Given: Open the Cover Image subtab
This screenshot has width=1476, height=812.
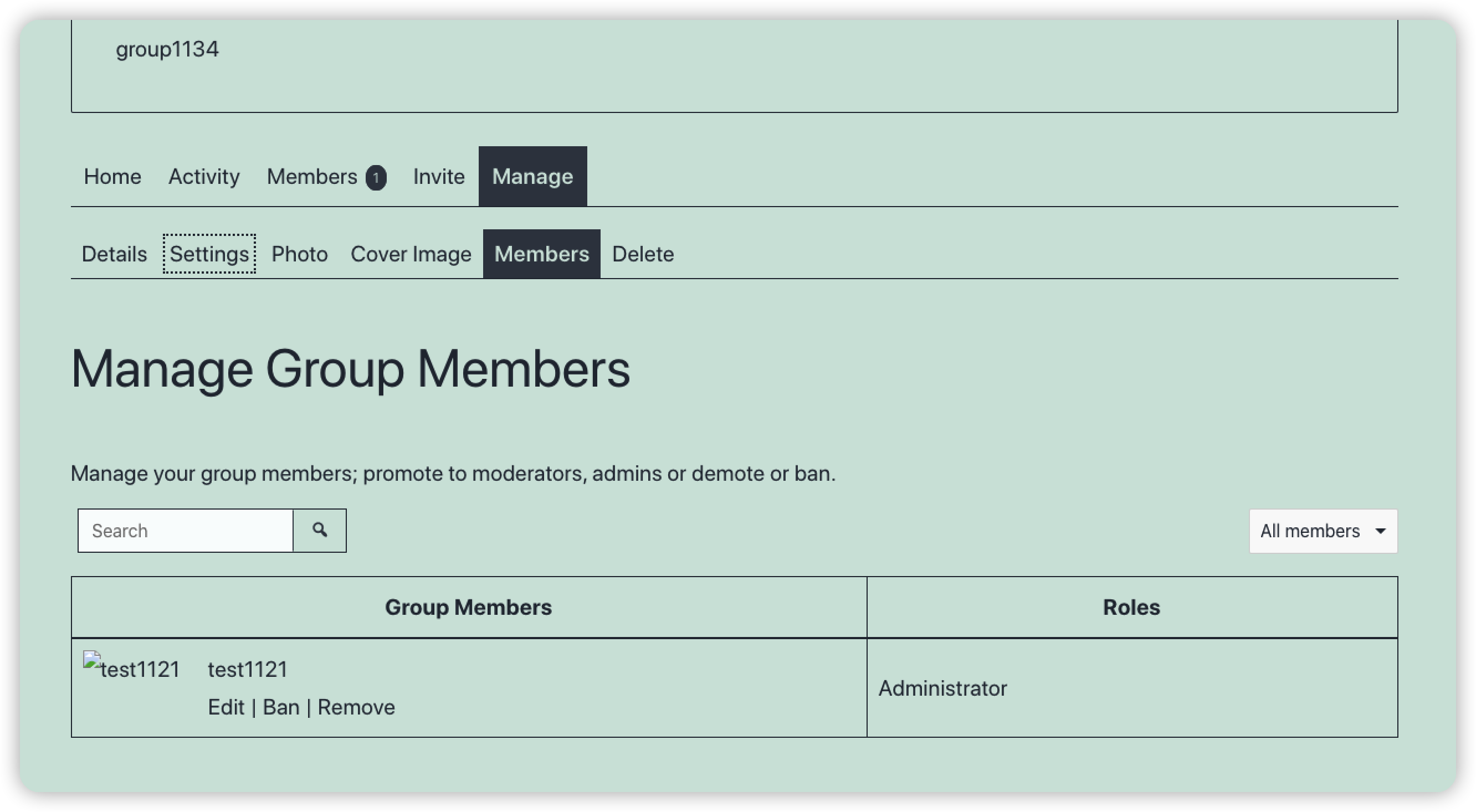Looking at the screenshot, I should (x=410, y=254).
